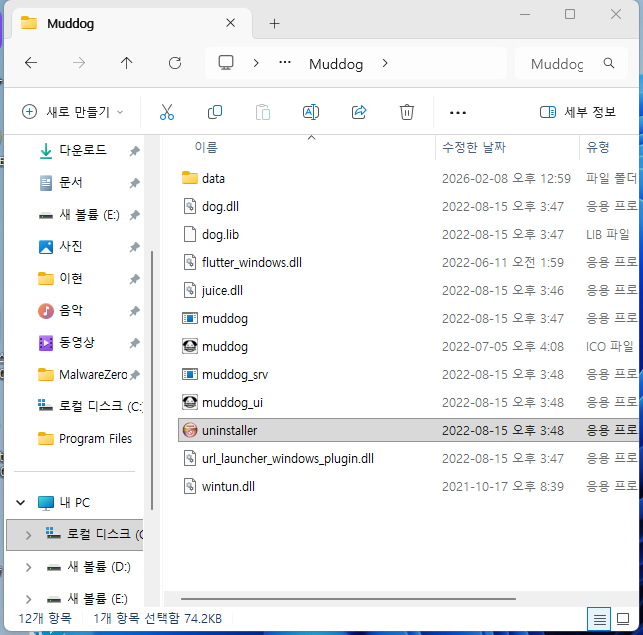Open the See more ellipsis toolbar menu

coord(458,112)
